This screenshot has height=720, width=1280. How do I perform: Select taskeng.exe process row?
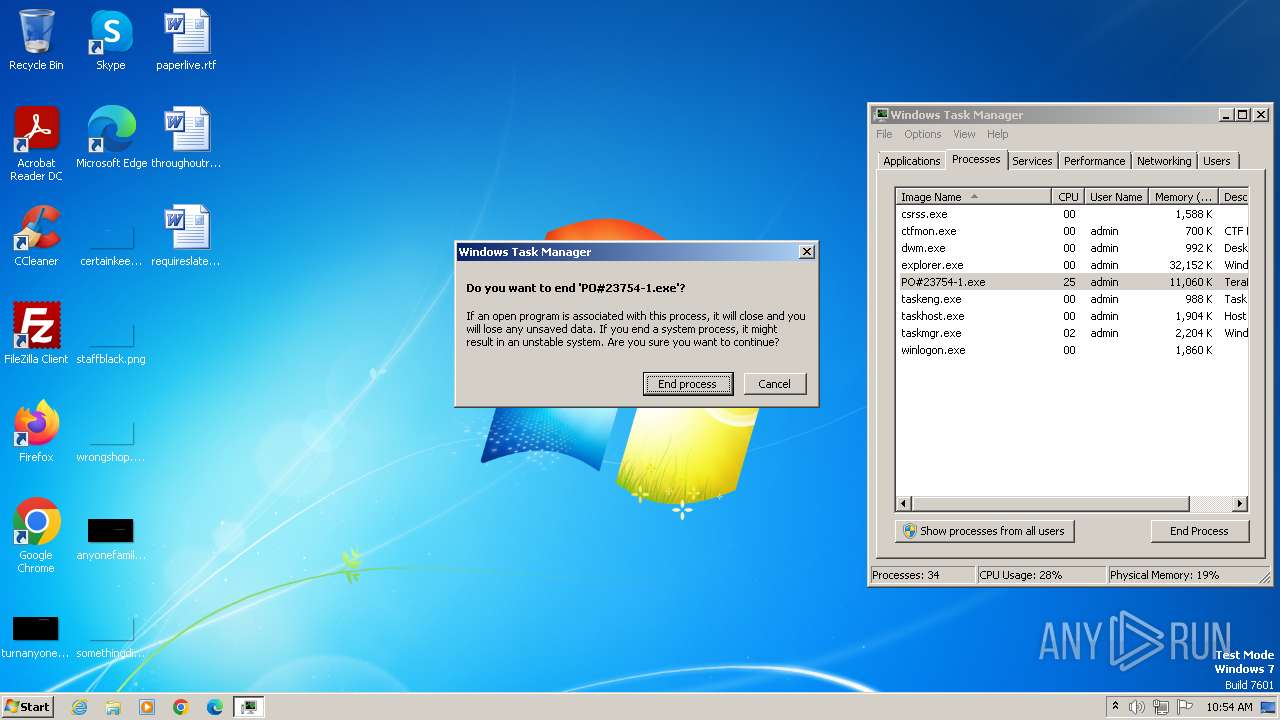[x=1072, y=299]
